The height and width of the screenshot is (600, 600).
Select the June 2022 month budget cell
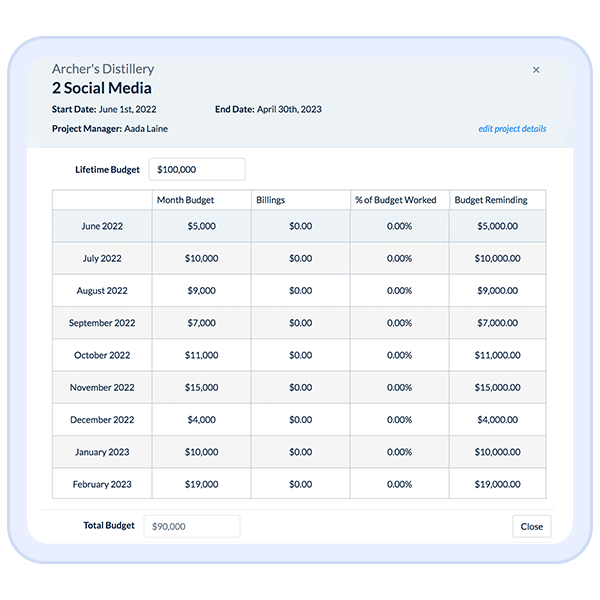(201, 226)
